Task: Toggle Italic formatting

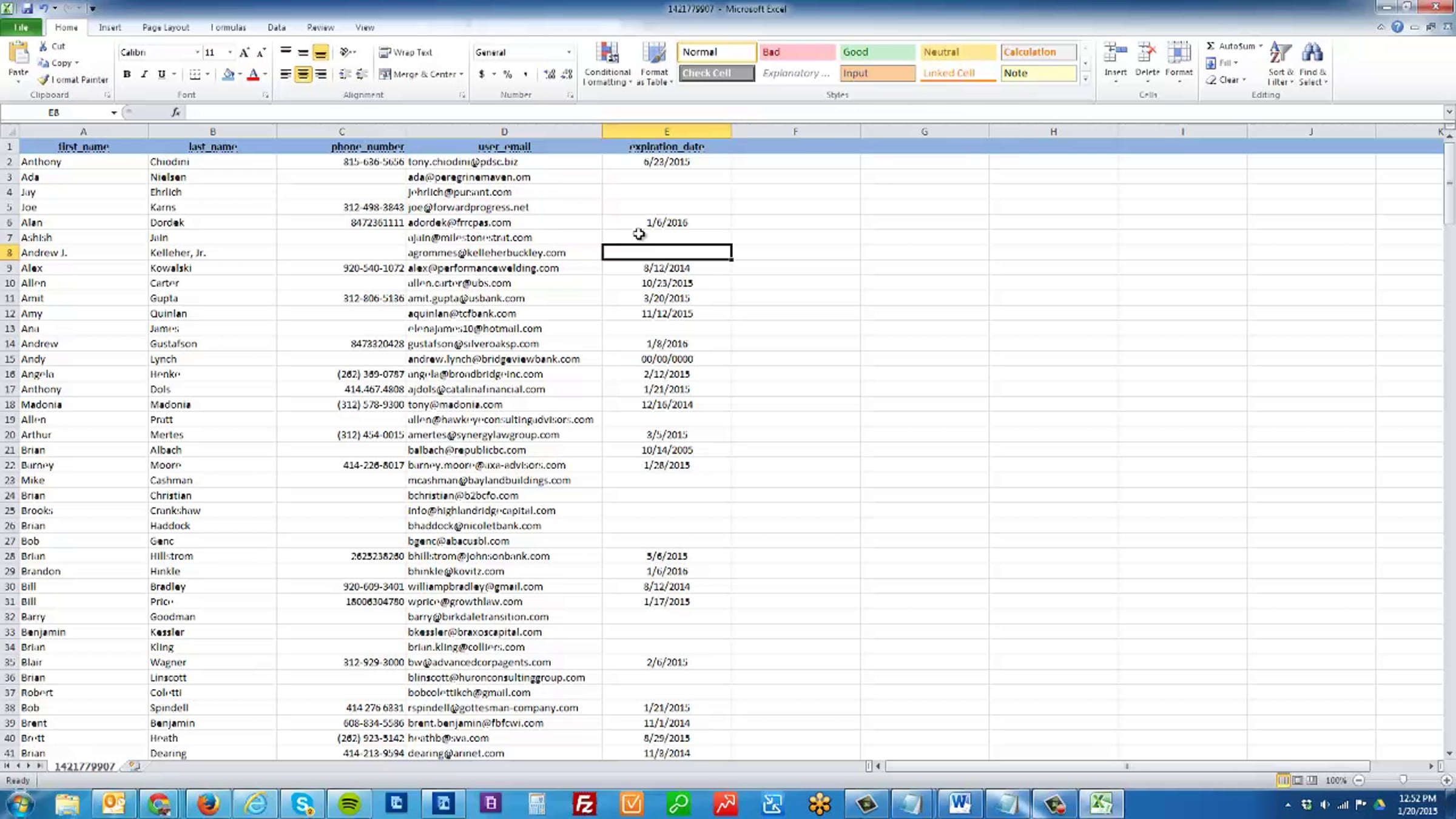Action: [x=144, y=74]
